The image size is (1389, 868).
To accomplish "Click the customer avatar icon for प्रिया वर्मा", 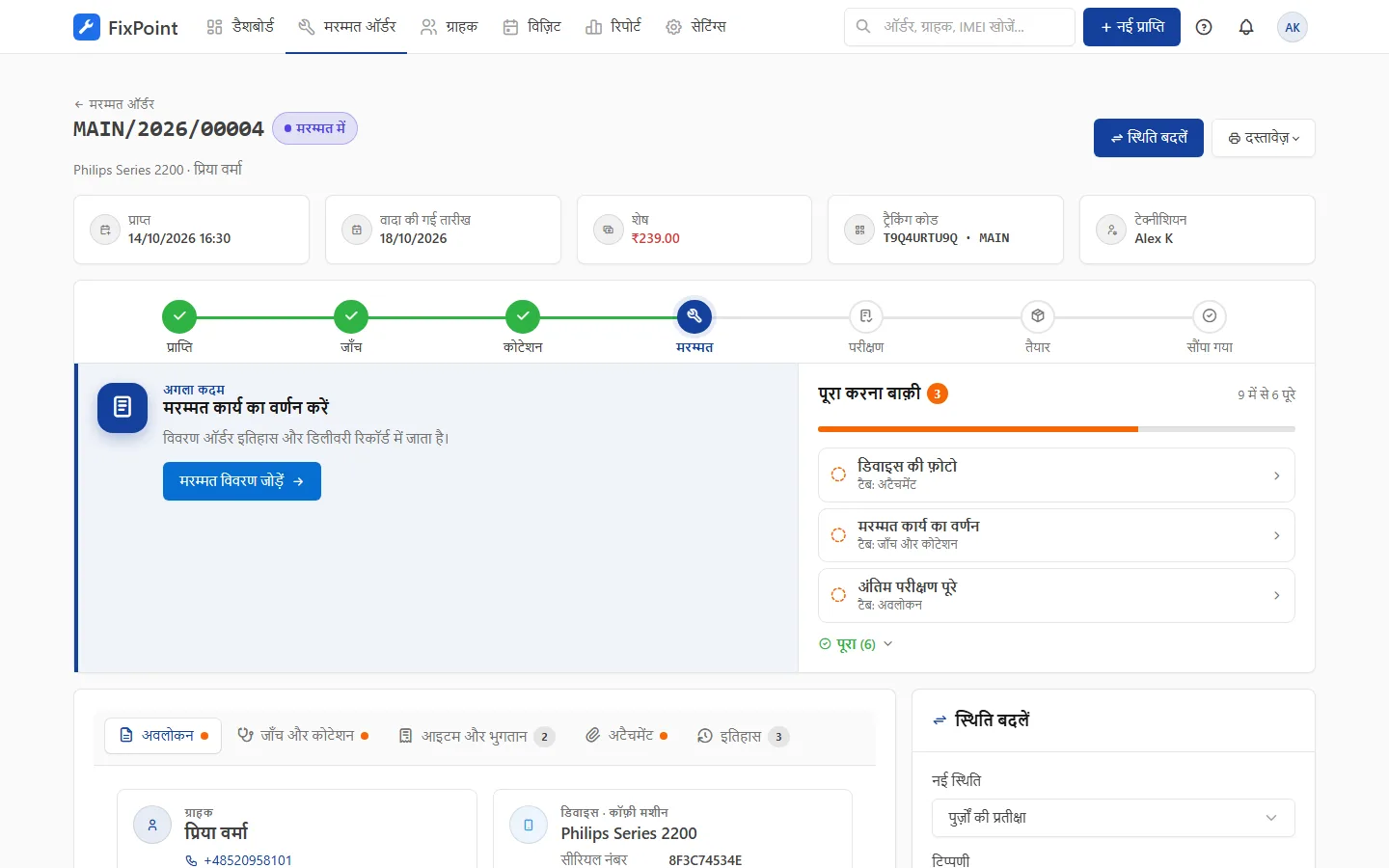I will click(x=152, y=826).
